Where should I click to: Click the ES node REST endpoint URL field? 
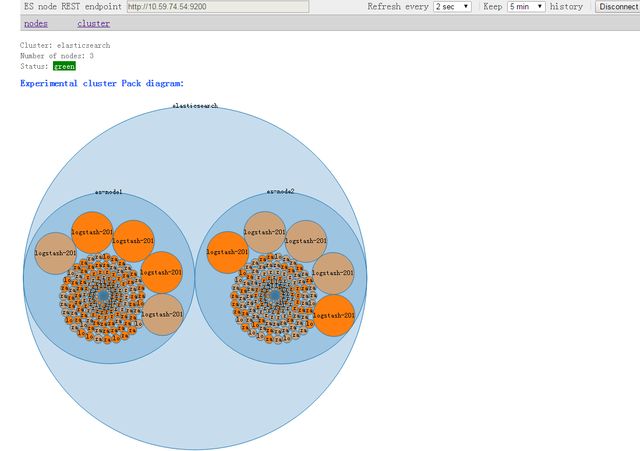218,7
